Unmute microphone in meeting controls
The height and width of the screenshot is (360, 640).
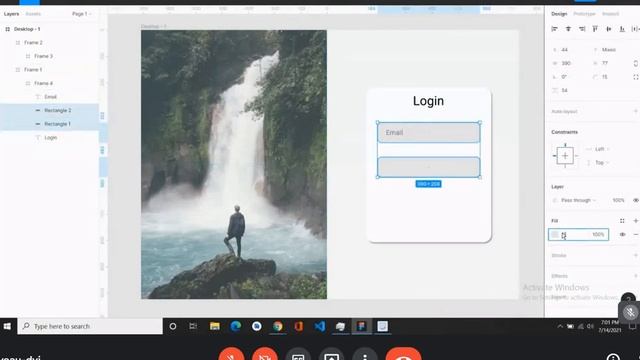(x=231, y=354)
